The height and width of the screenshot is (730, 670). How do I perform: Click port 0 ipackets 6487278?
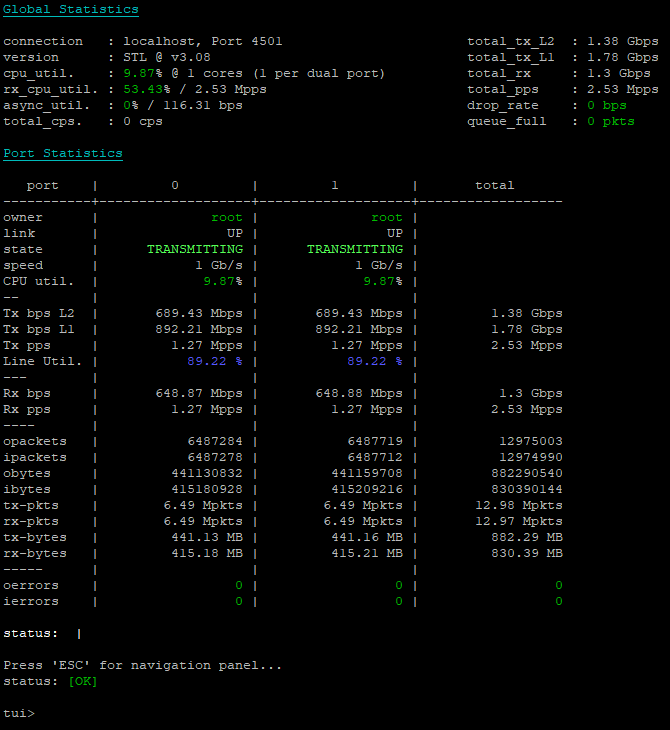click(215, 458)
